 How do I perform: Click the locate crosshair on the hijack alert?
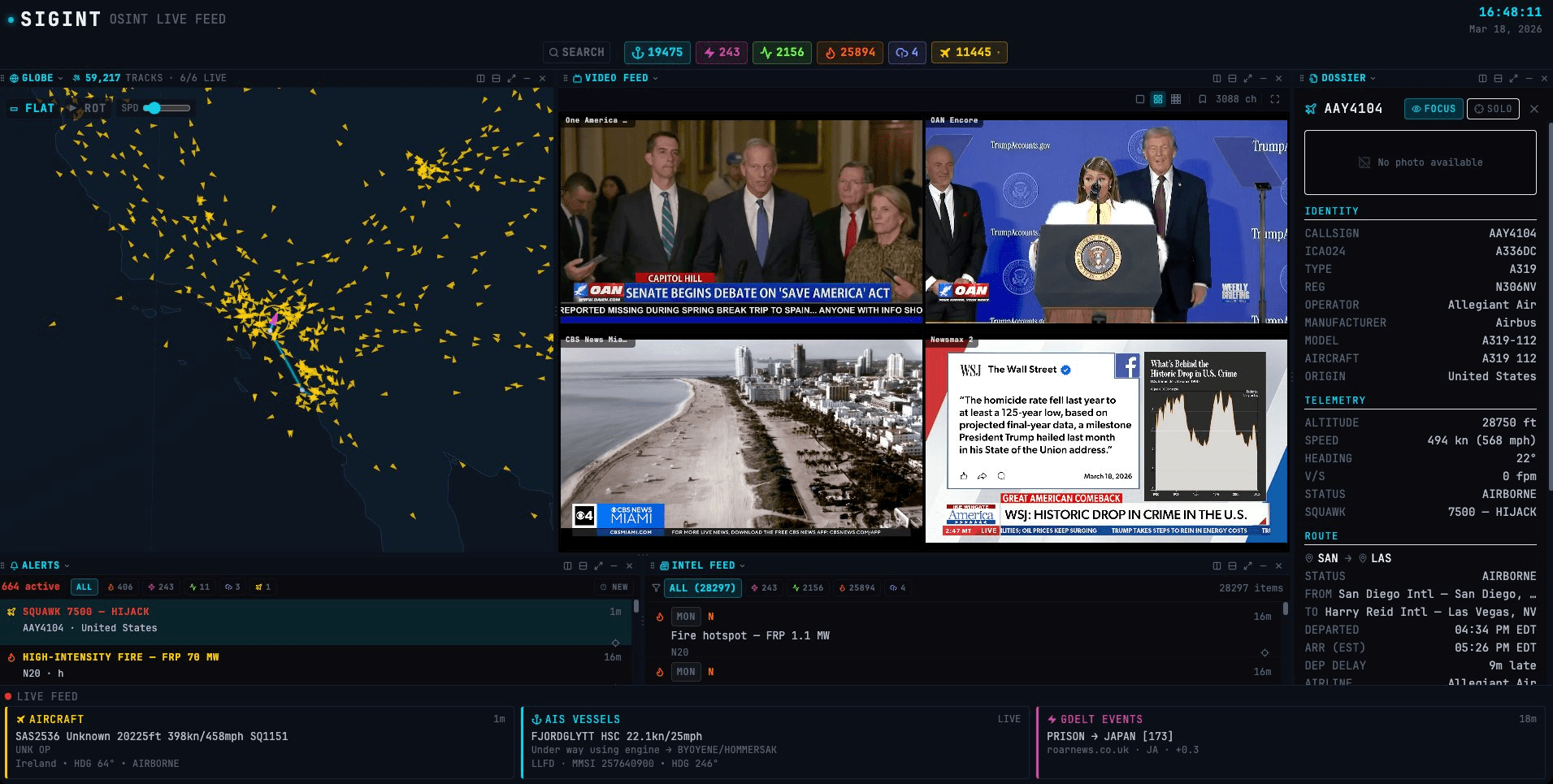click(615, 643)
